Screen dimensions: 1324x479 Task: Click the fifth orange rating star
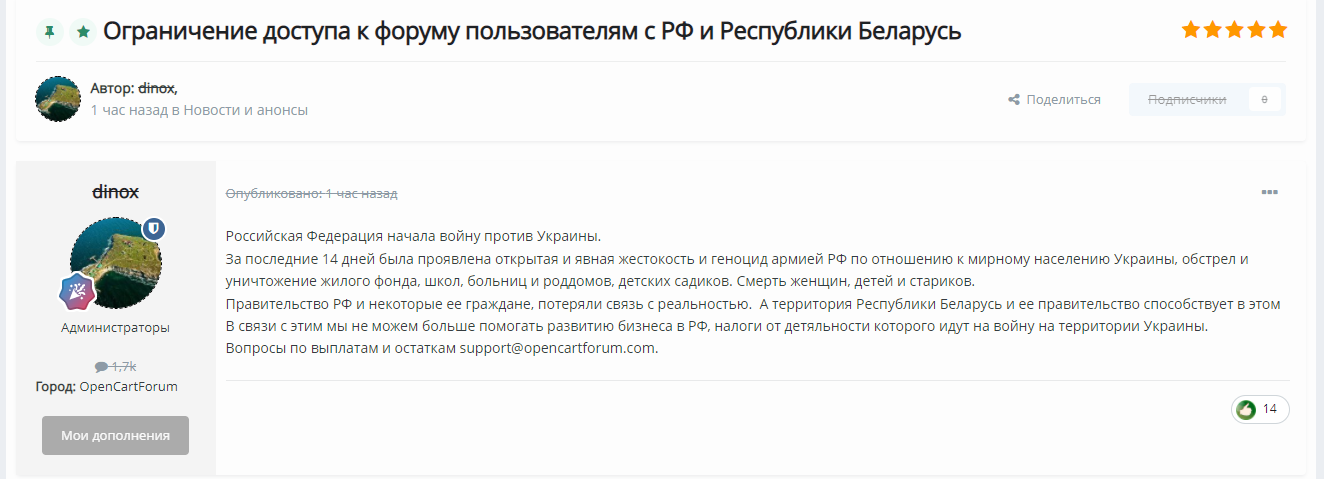point(1278,30)
